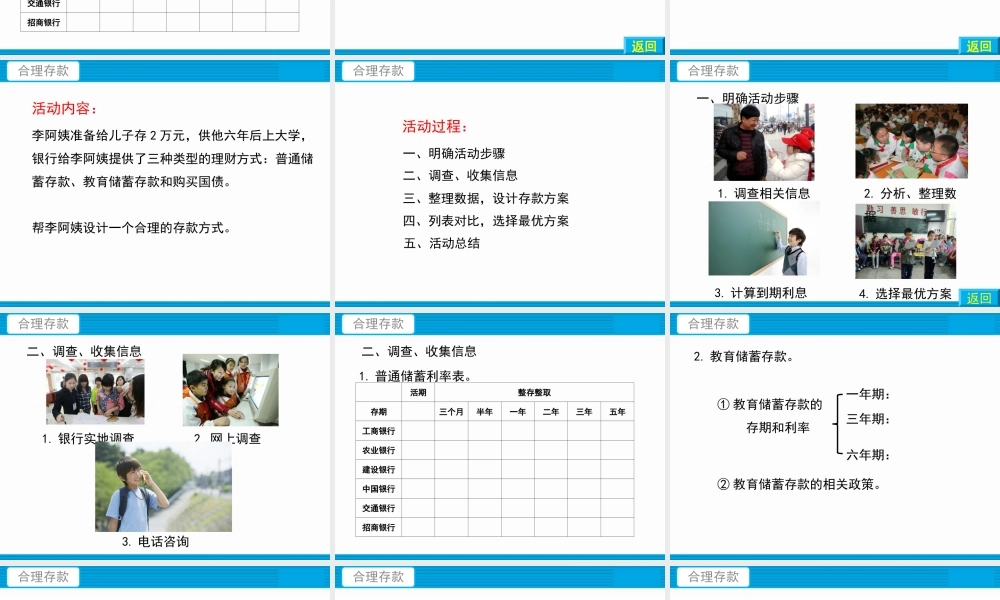This screenshot has height=600, width=1000.
Task: Click the caption 4. 选择最优方案
Action: (905, 293)
